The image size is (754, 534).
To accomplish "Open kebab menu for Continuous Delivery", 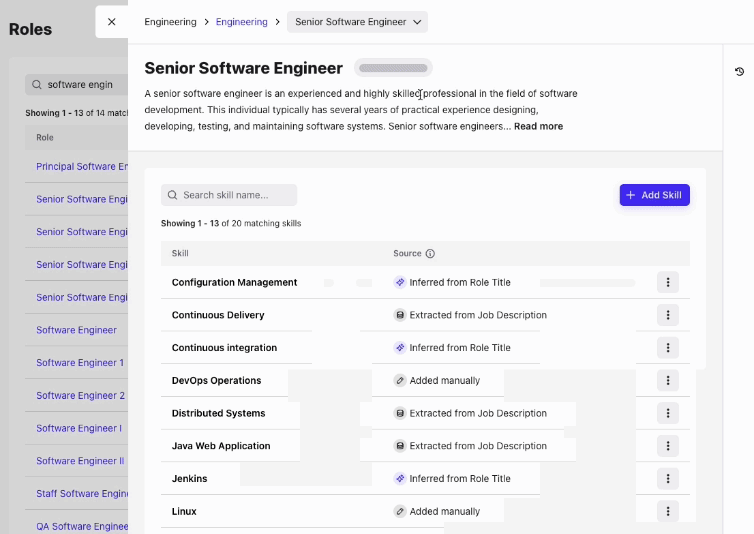I will click(x=668, y=315).
